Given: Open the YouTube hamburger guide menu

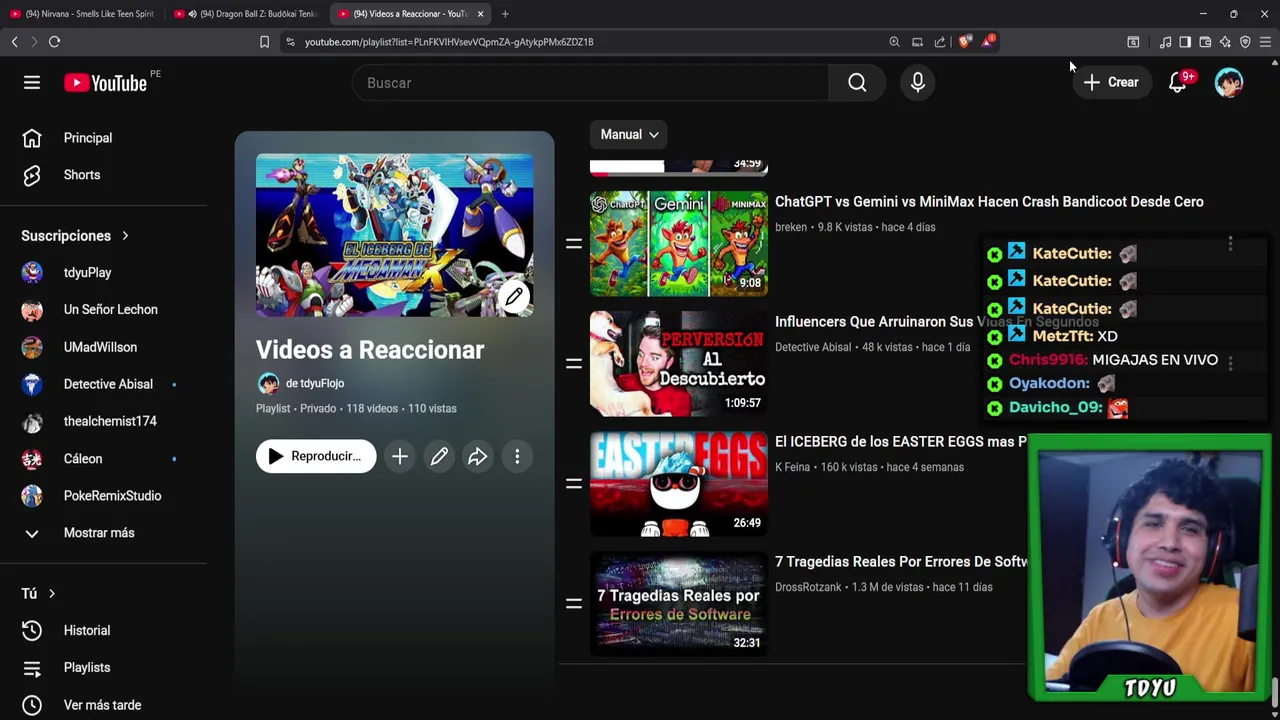Looking at the screenshot, I should click(32, 83).
